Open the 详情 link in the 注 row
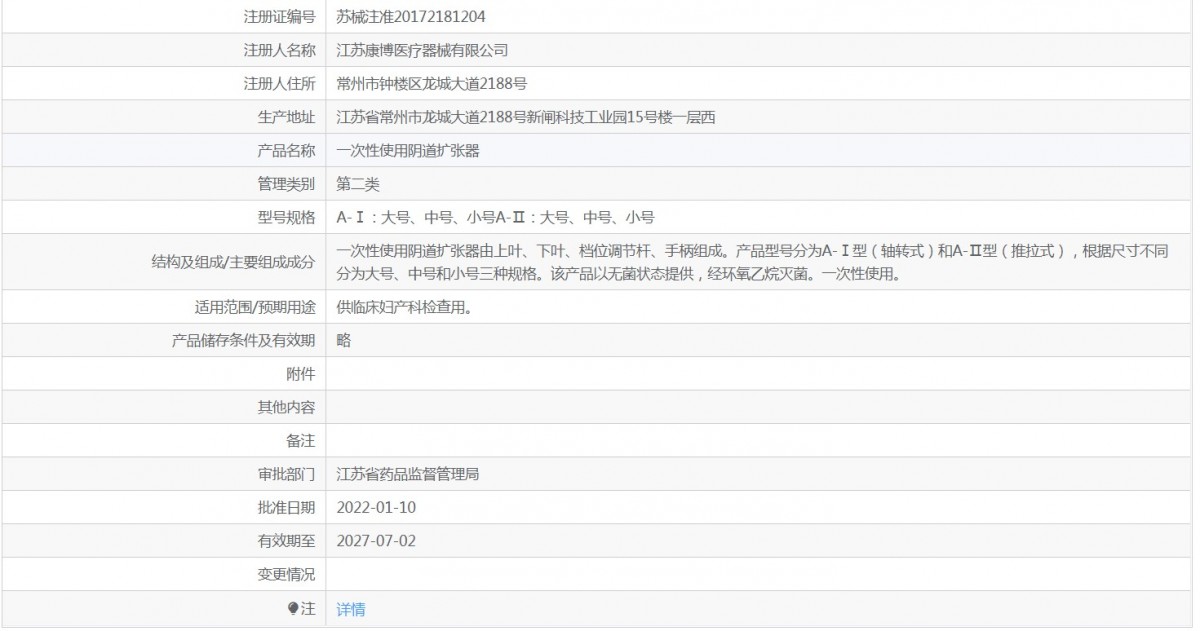 (x=351, y=609)
